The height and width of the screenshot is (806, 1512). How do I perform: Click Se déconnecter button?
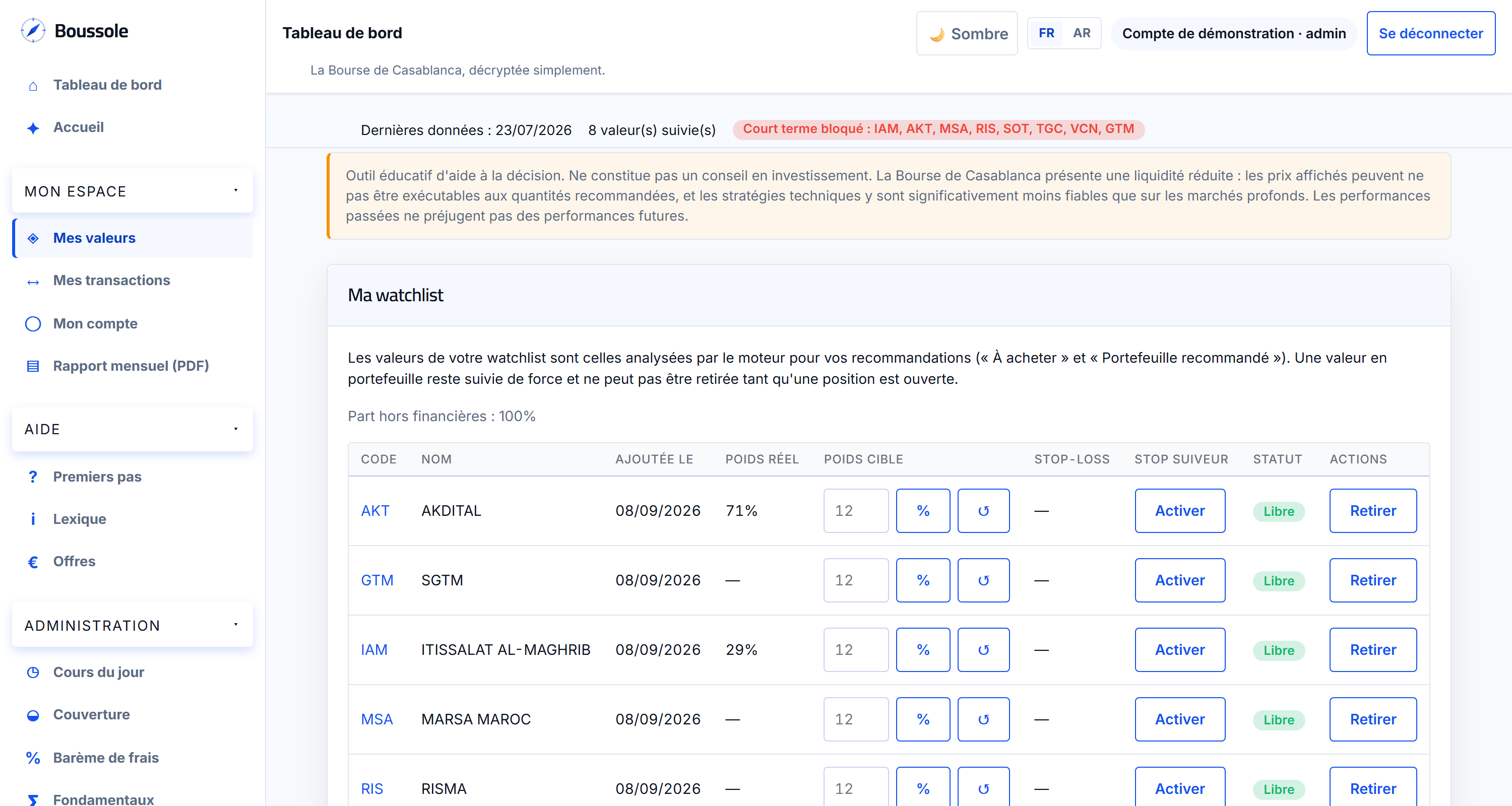(x=1430, y=33)
